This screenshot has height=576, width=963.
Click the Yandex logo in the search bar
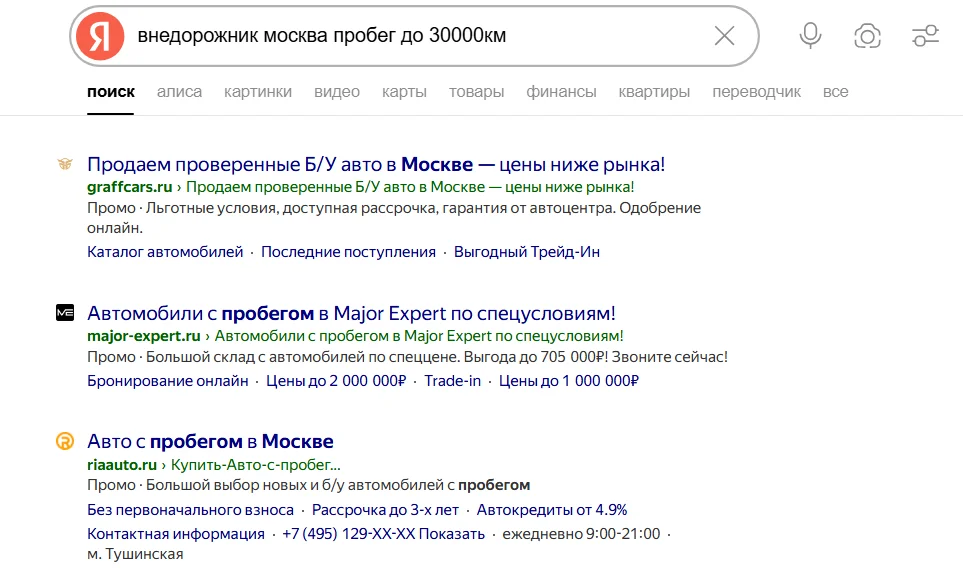coord(96,35)
